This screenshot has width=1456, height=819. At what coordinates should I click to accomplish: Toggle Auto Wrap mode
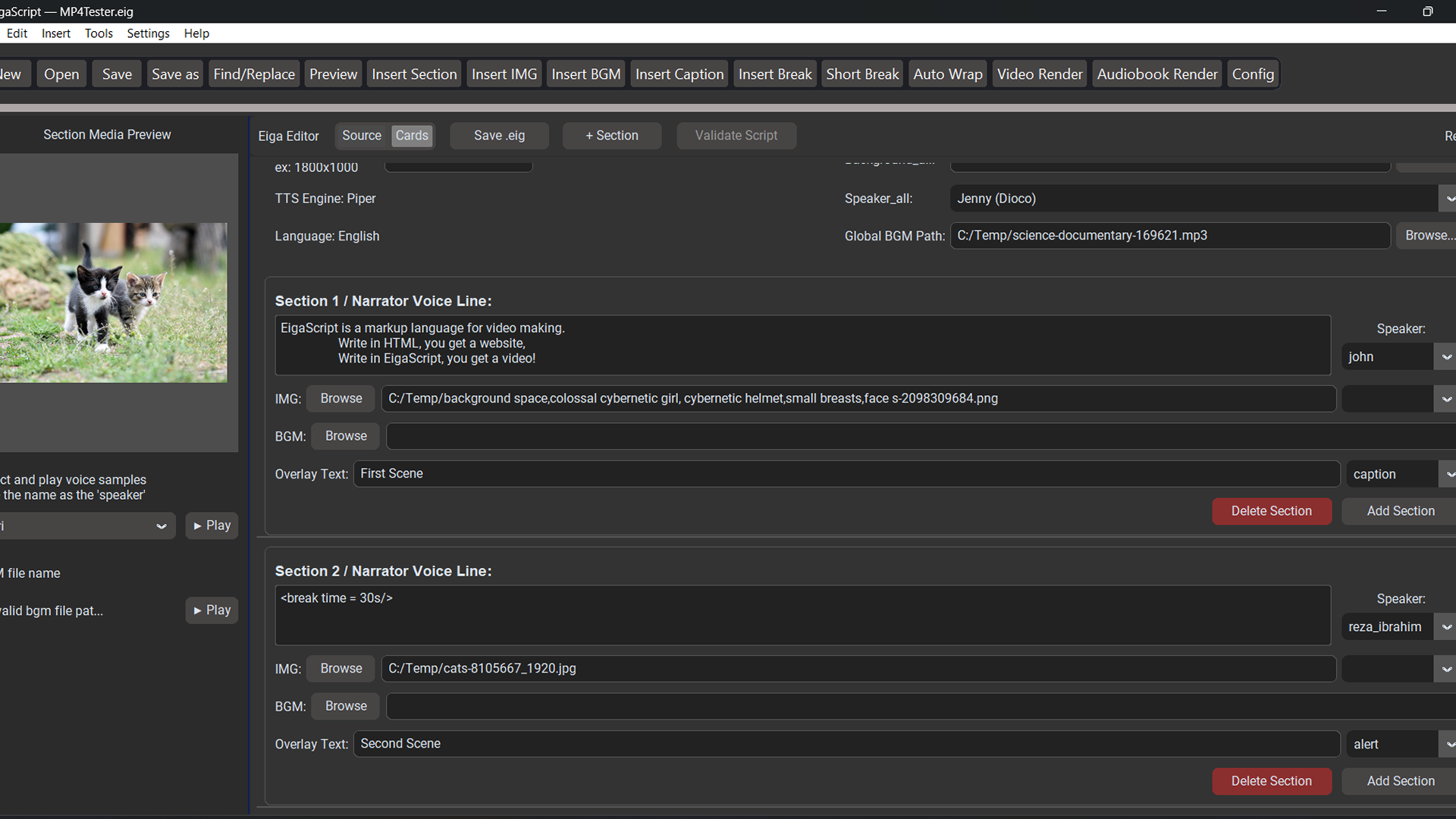(947, 74)
